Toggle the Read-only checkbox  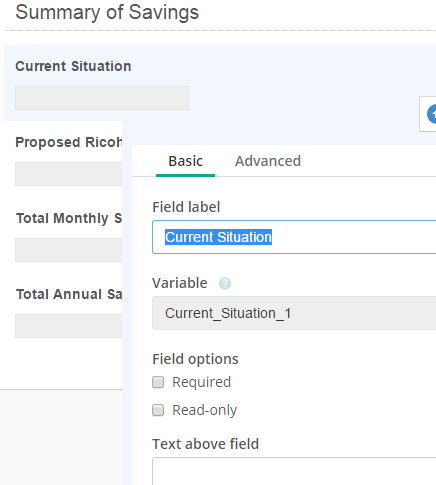(158, 410)
